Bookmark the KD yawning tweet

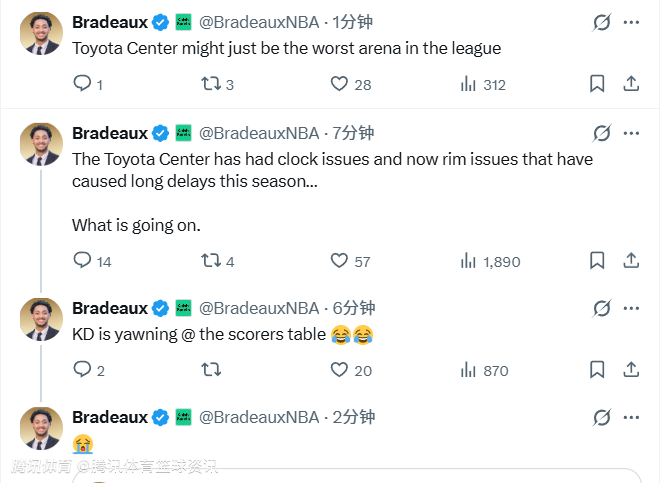click(597, 370)
